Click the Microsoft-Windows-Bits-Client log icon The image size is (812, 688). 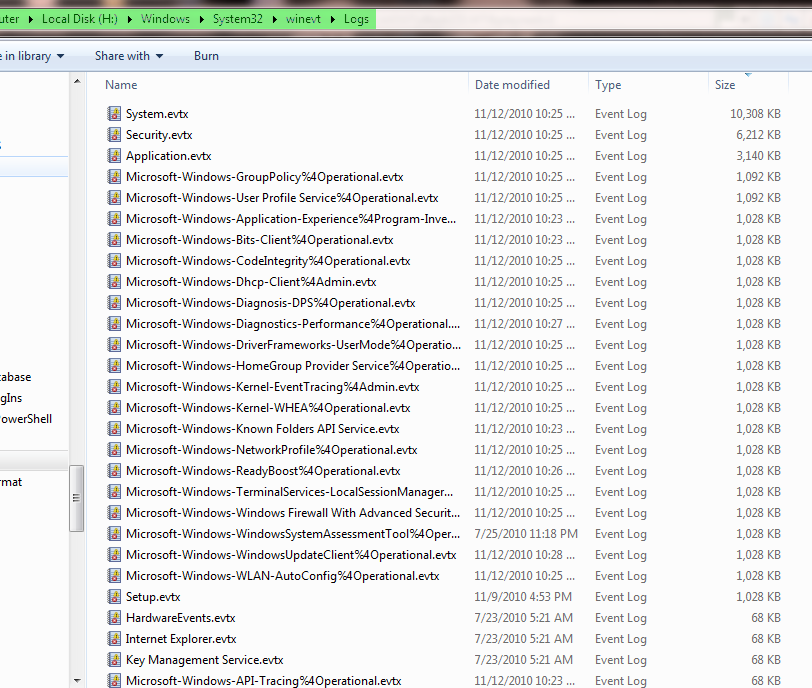pyautogui.click(x=112, y=239)
